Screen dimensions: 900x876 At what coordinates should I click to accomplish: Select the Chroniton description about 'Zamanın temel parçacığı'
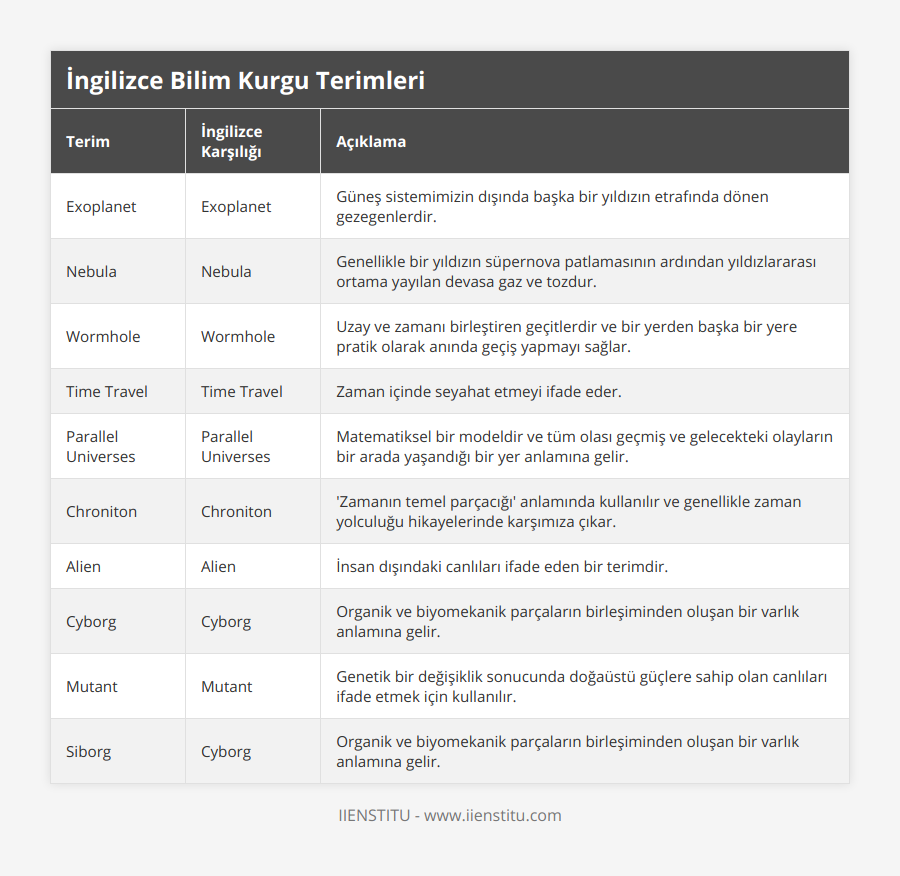568,511
